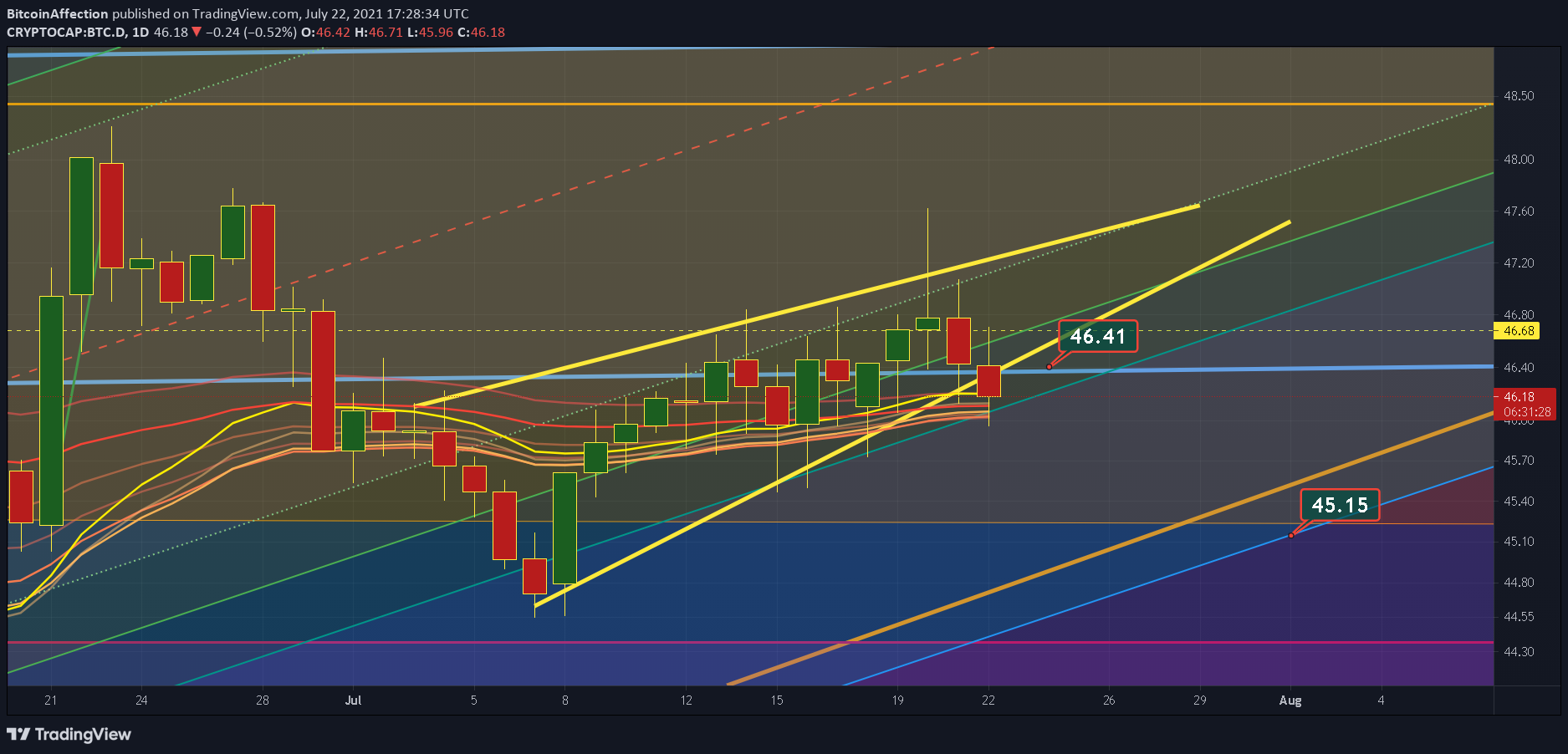This screenshot has width=1568, height=754.
Task: Click the red anchor dot of 46.41 callout
Action: coord(1049,367)
